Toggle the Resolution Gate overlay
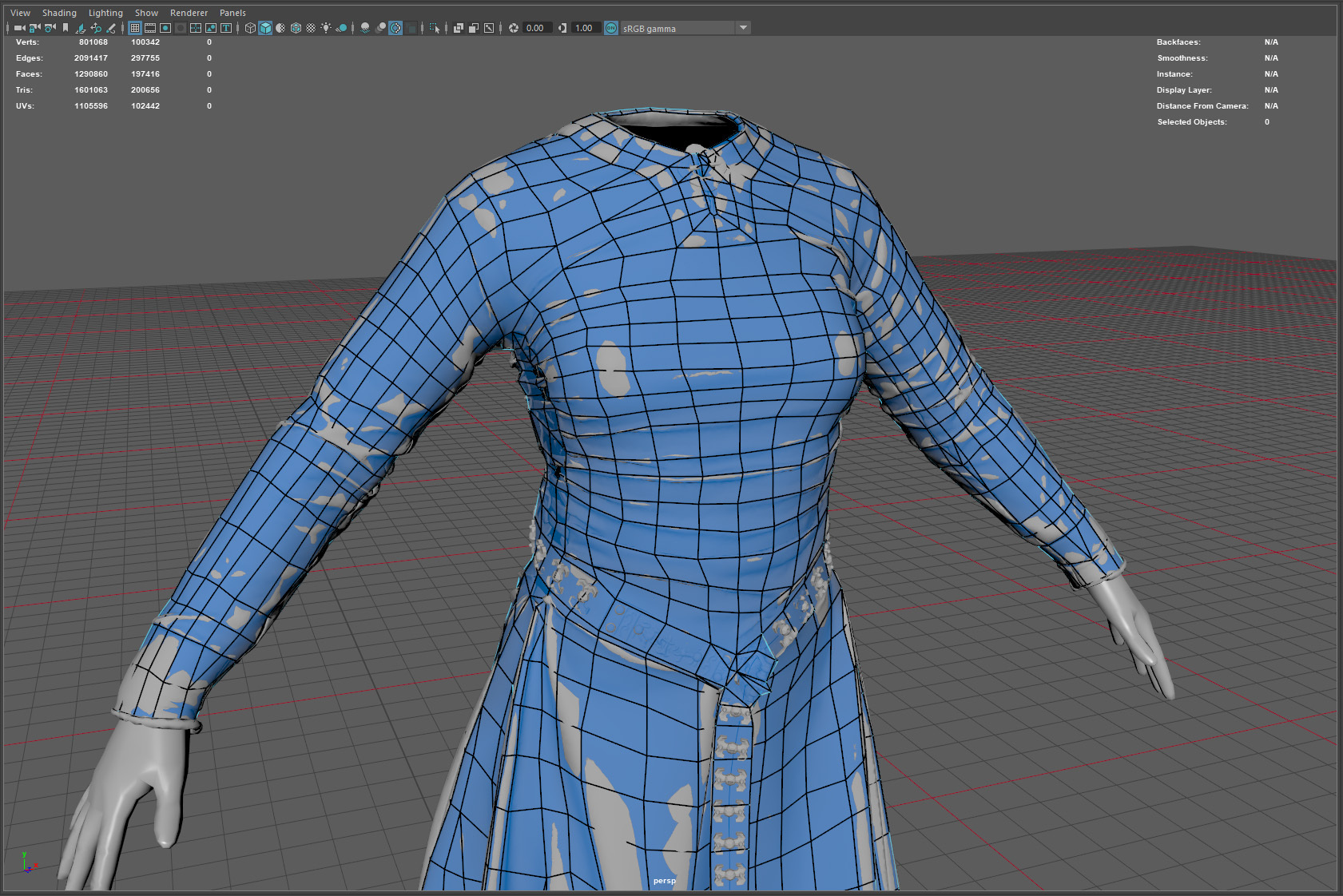 [x=165, y=28]
